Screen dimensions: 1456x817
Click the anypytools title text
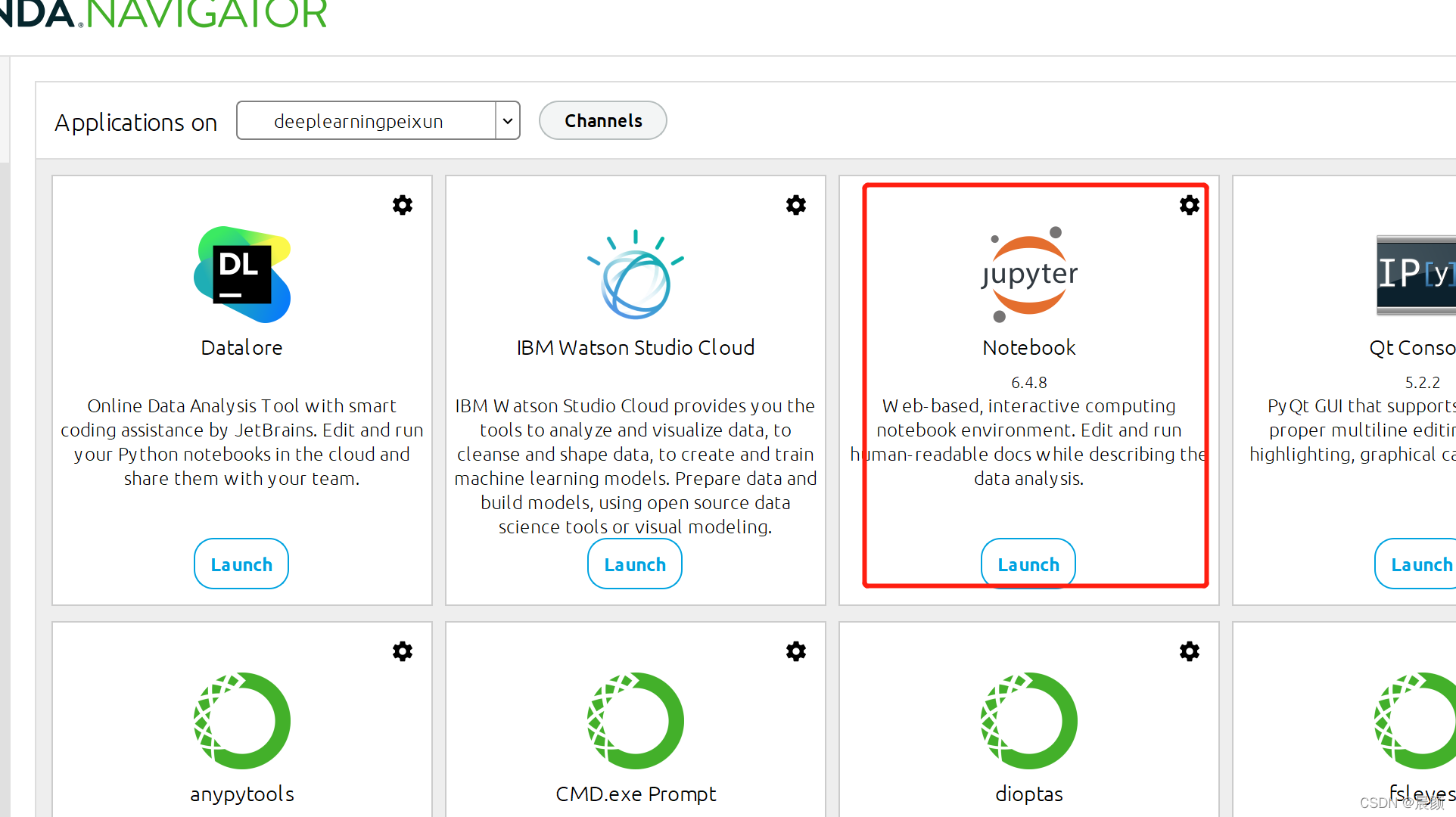242,794
